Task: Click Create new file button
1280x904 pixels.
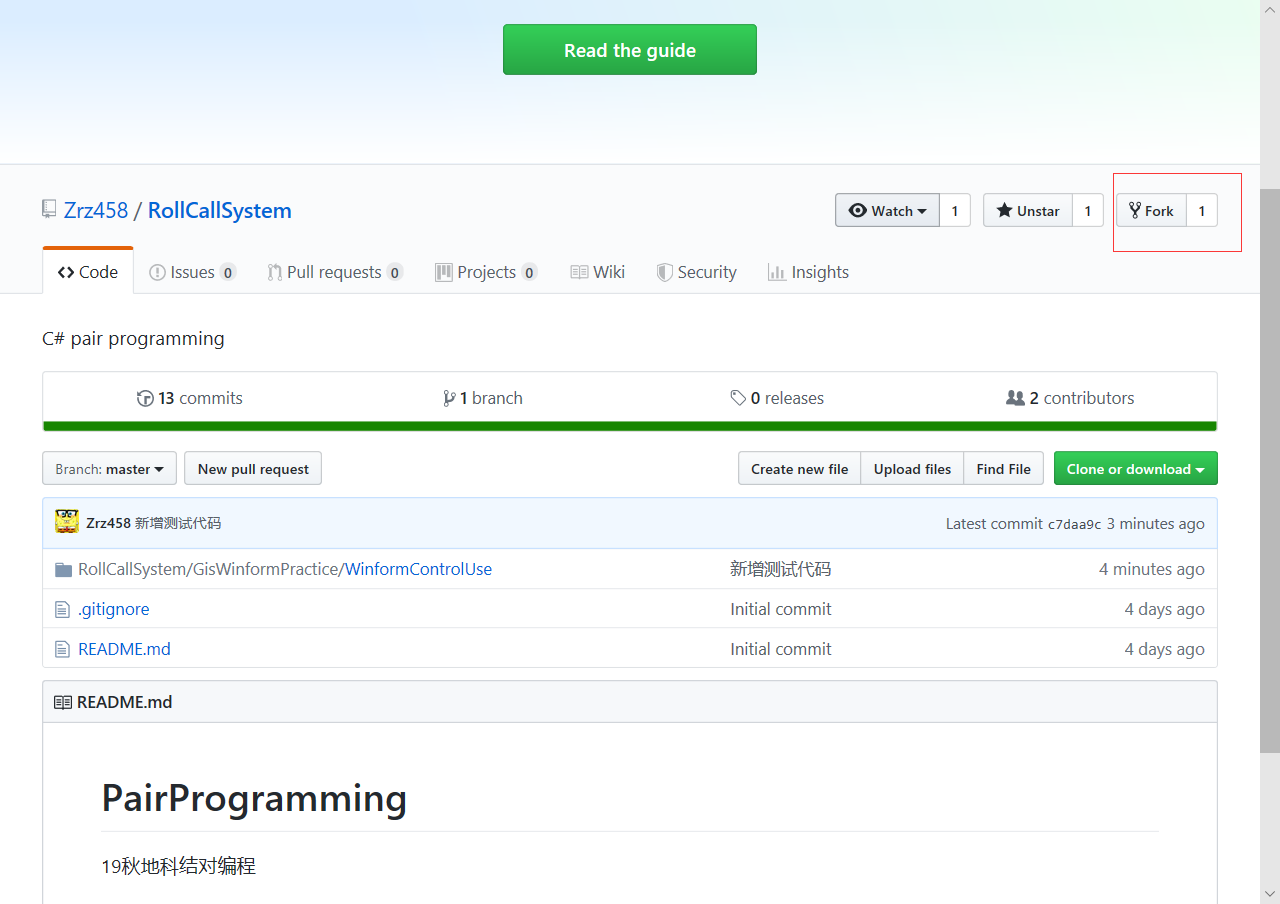Action: point(799,469)
